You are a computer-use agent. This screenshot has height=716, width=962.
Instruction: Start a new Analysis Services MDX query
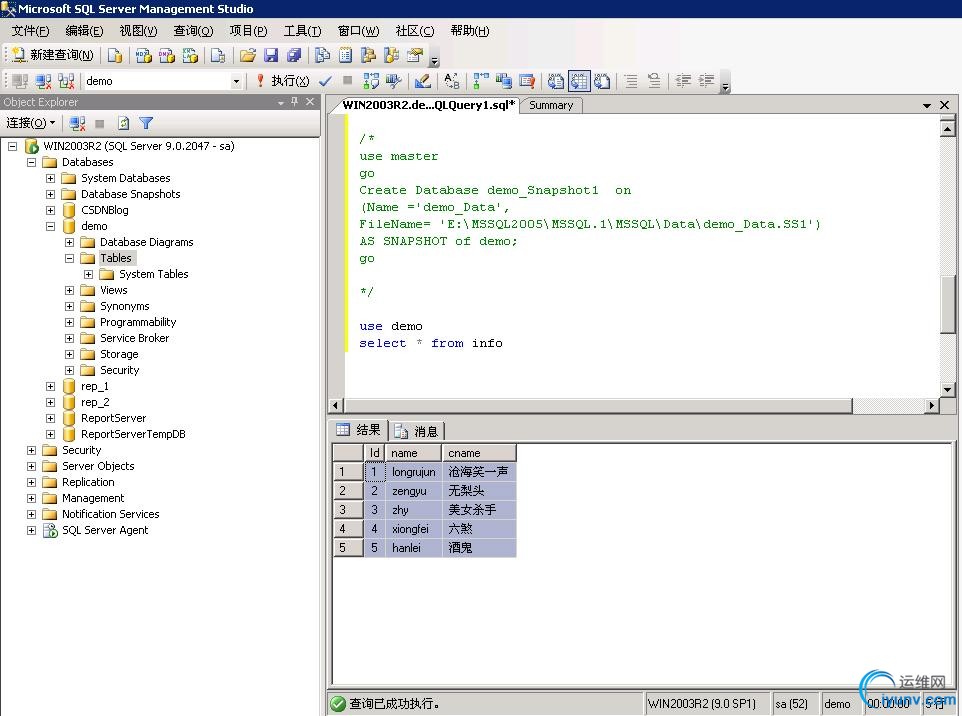pos(144,55)
